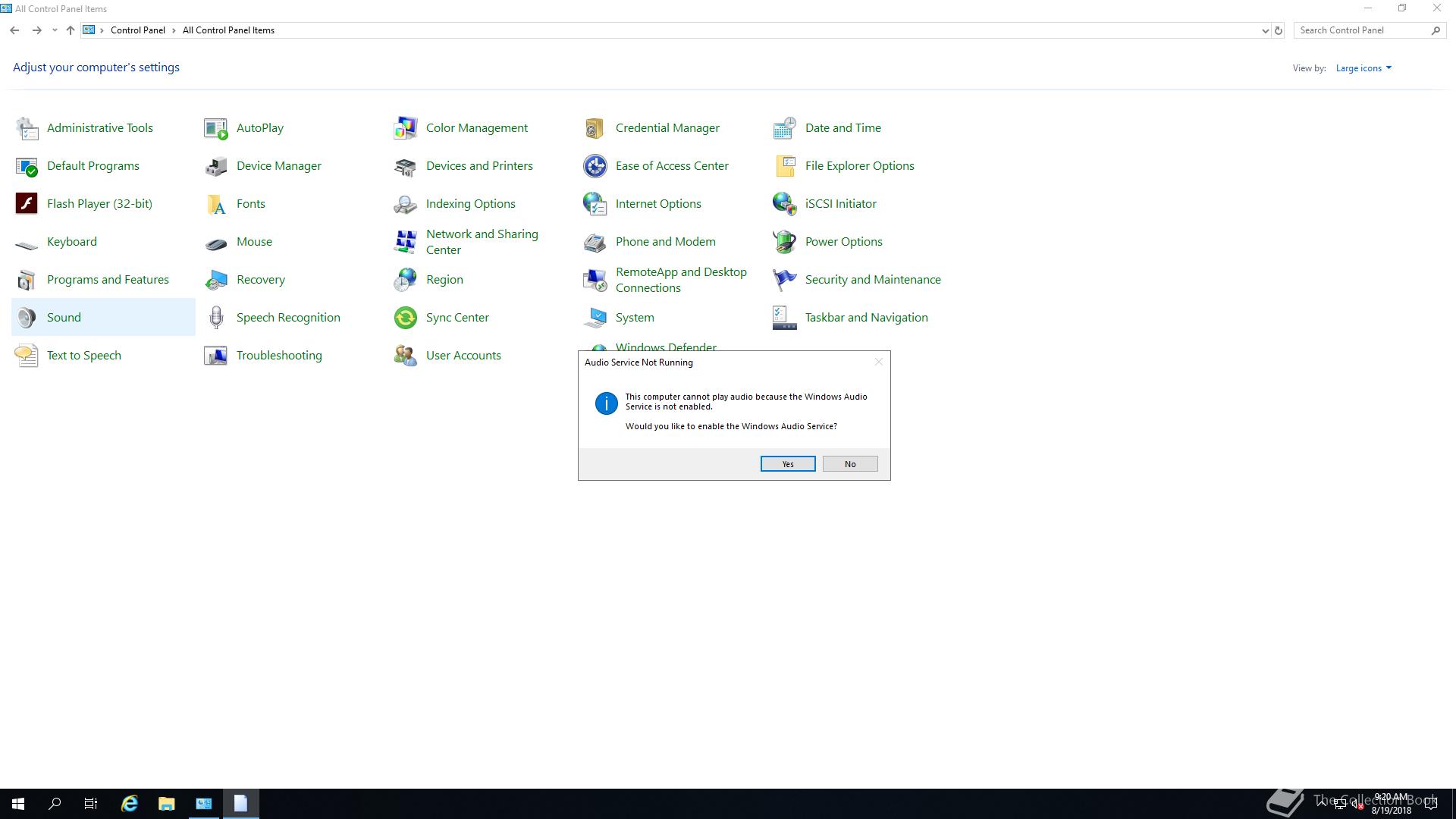The image size is (1456, 819).
Task: Open the Windows Defender link
Action: point(666,346)
